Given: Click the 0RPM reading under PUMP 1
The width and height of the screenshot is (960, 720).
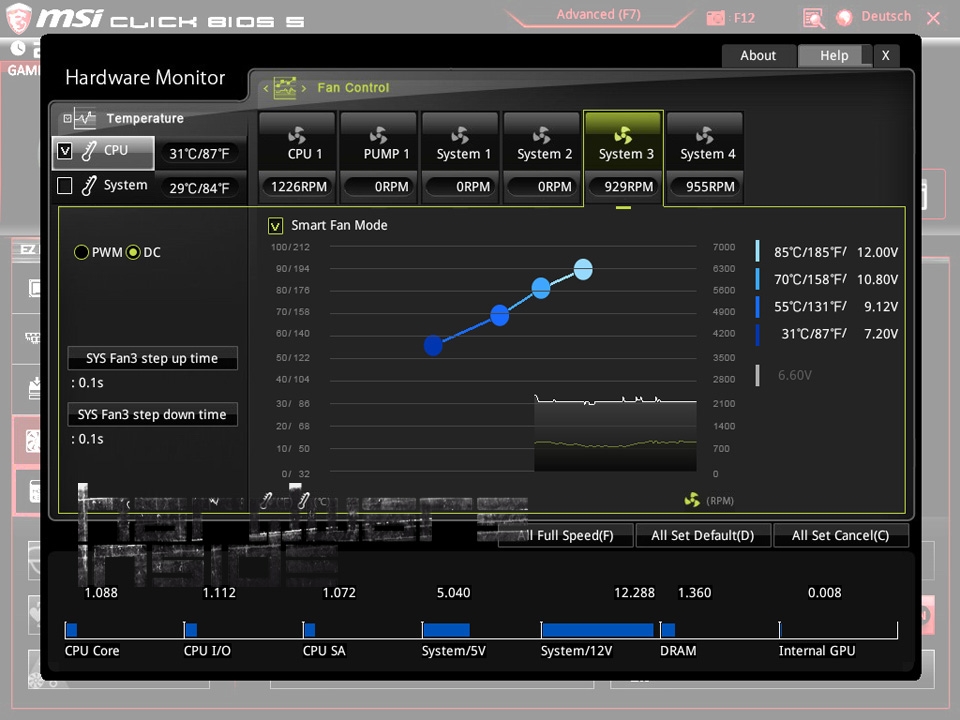Looking at the screenshot, I should tap(379, 187).
